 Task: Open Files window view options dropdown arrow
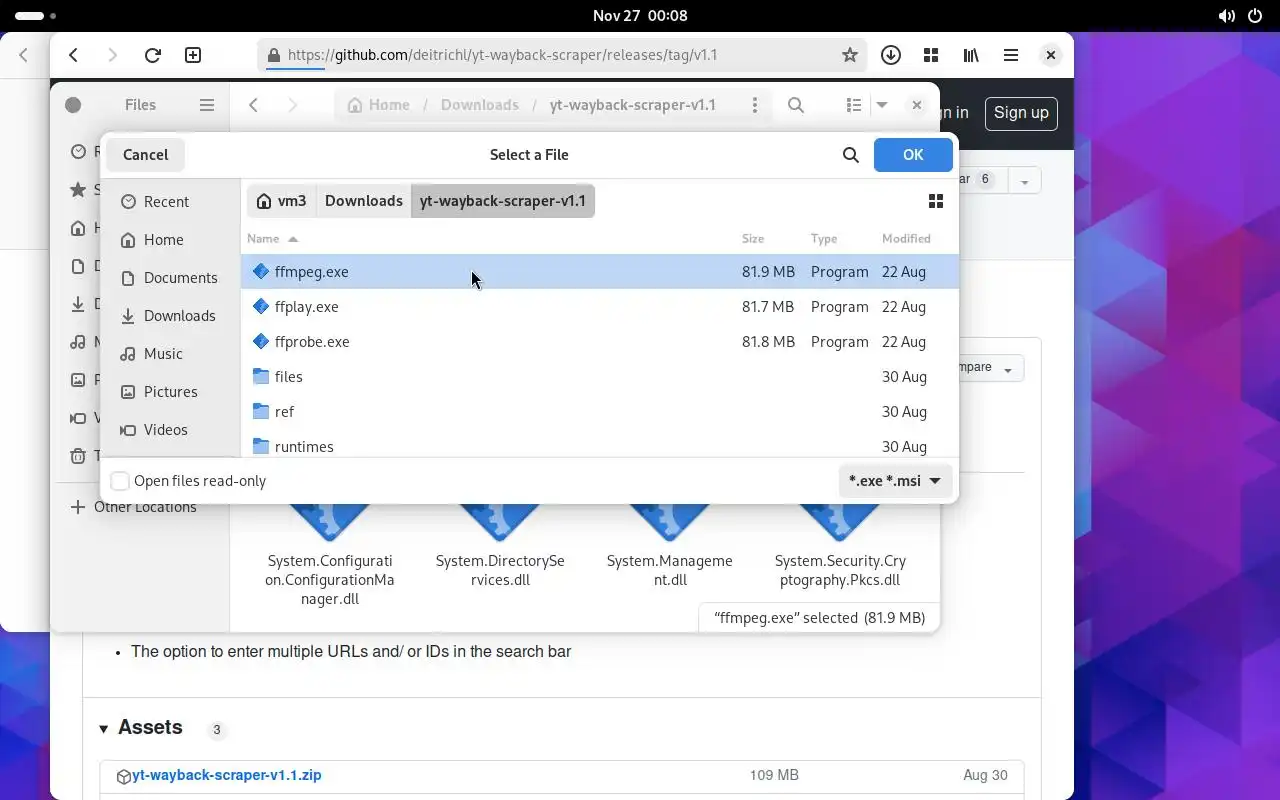coord(882,105)
